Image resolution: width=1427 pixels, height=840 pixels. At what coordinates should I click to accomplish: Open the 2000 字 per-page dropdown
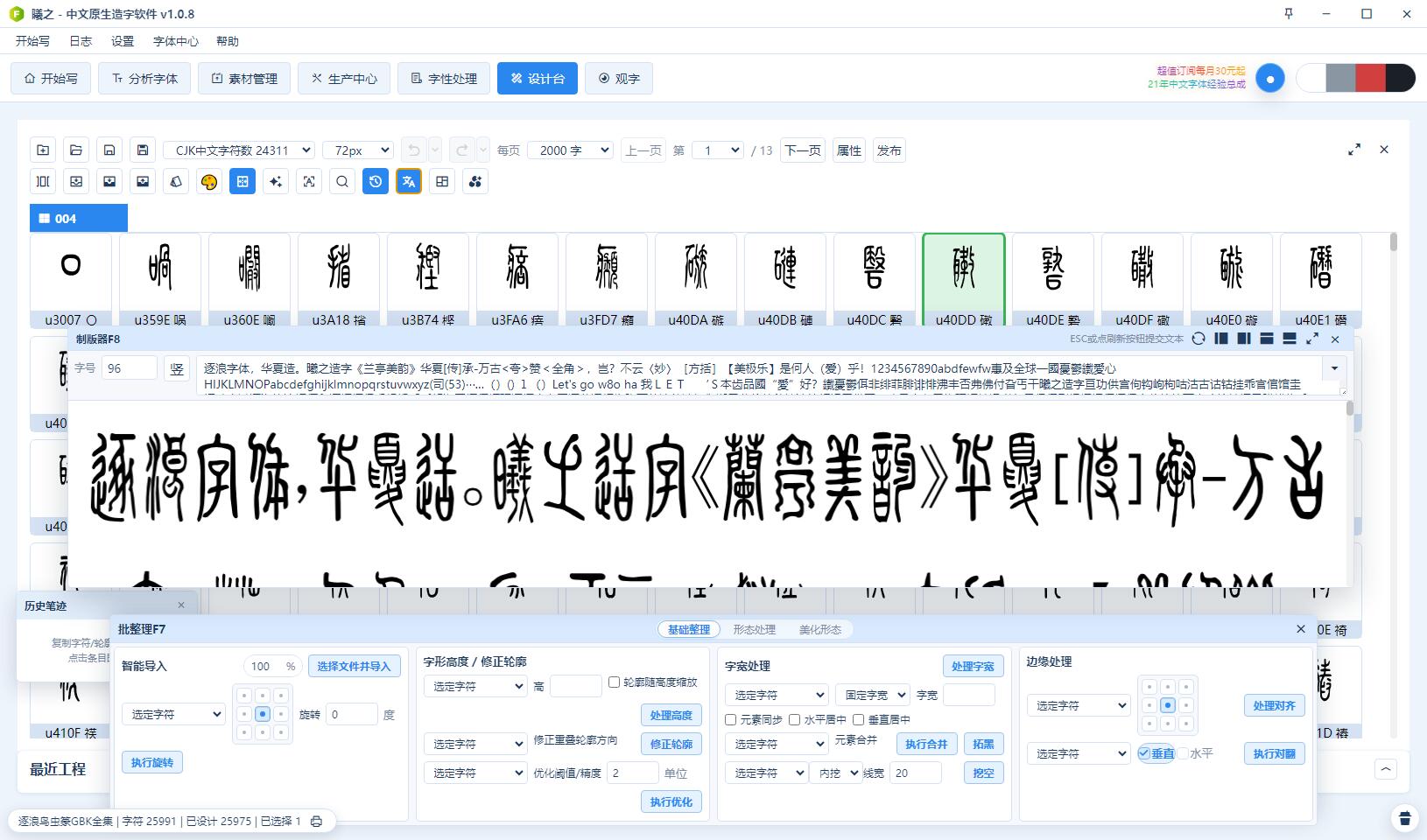(x=571, y=150)
